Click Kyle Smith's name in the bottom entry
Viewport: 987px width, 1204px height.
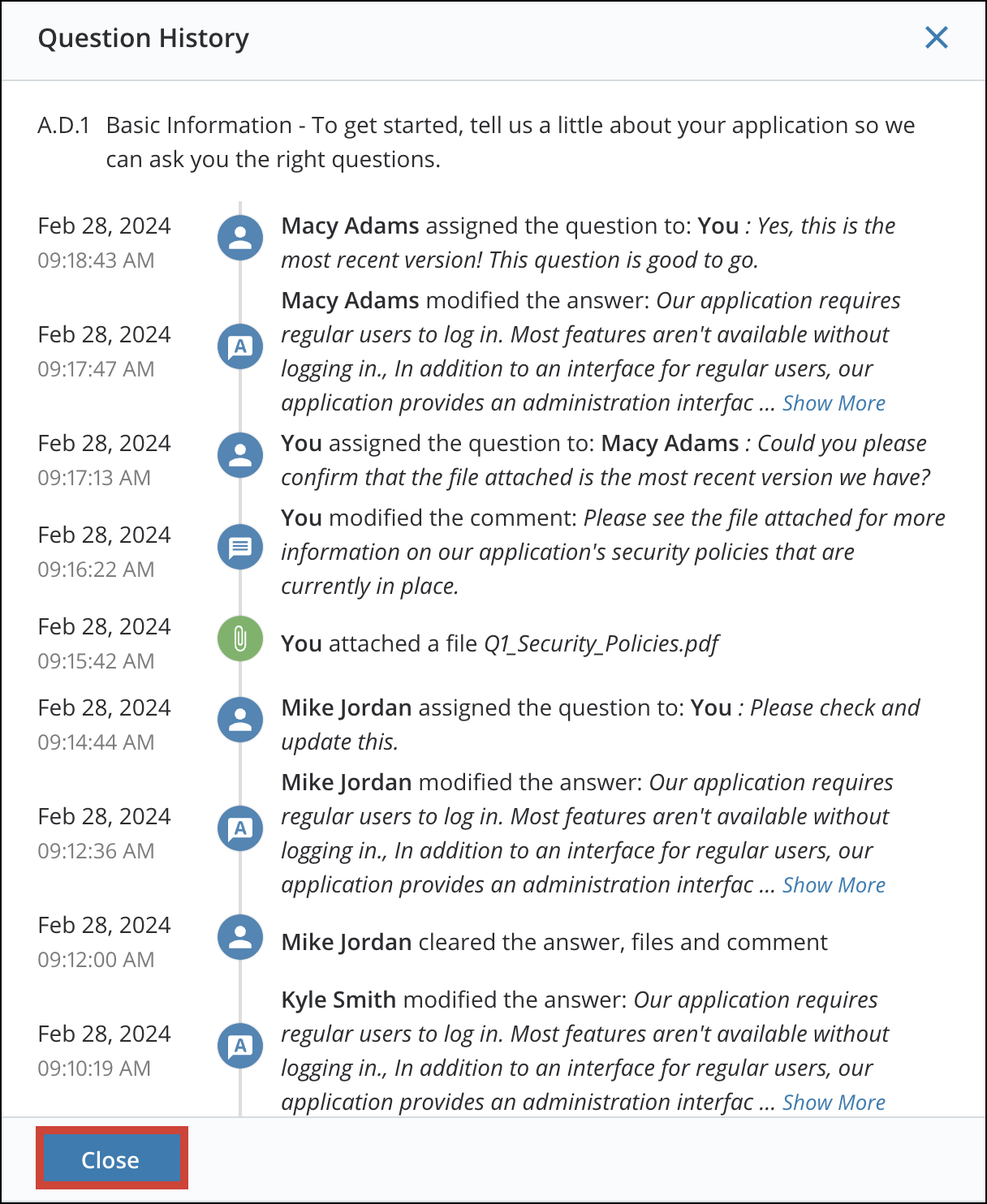pos(338,1000)
